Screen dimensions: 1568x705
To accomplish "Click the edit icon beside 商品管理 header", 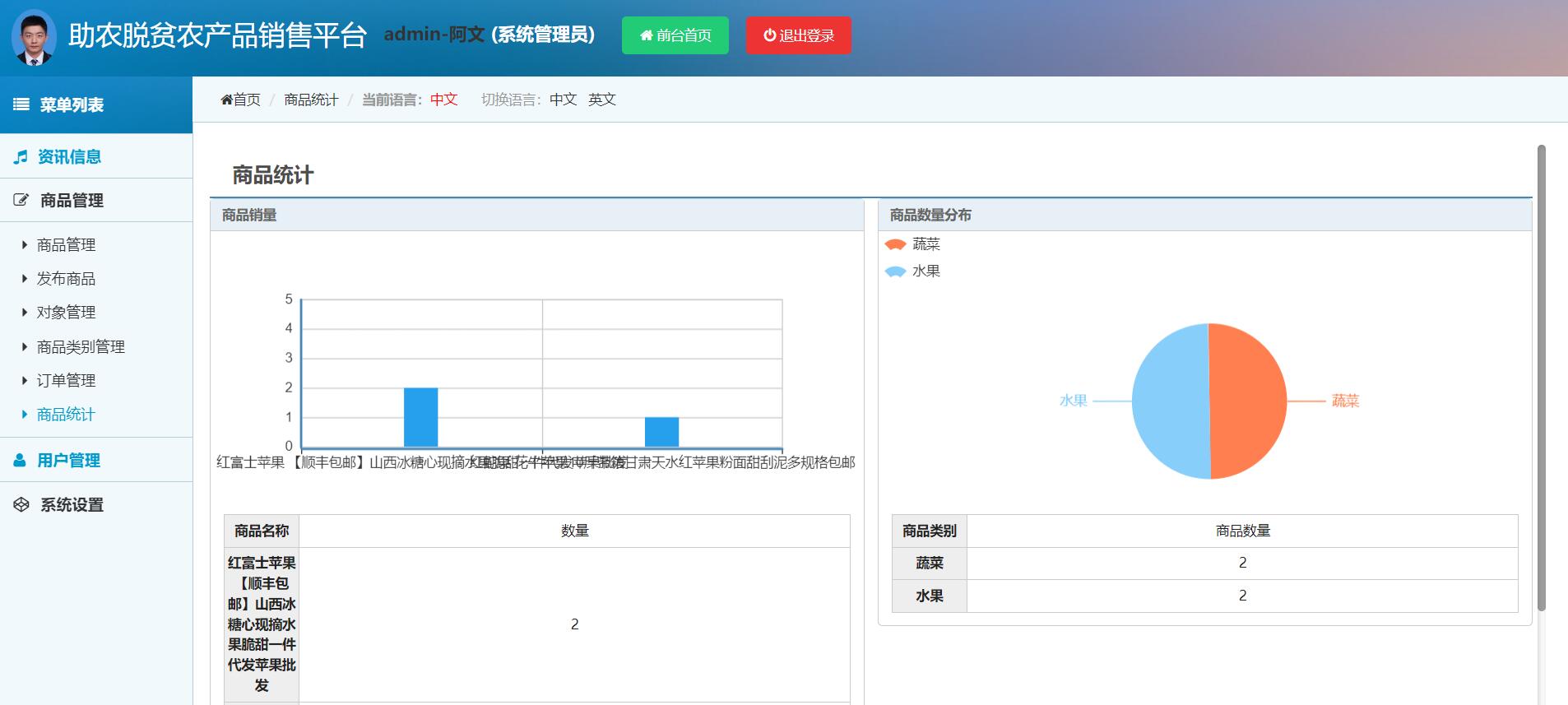I will 21,200.
